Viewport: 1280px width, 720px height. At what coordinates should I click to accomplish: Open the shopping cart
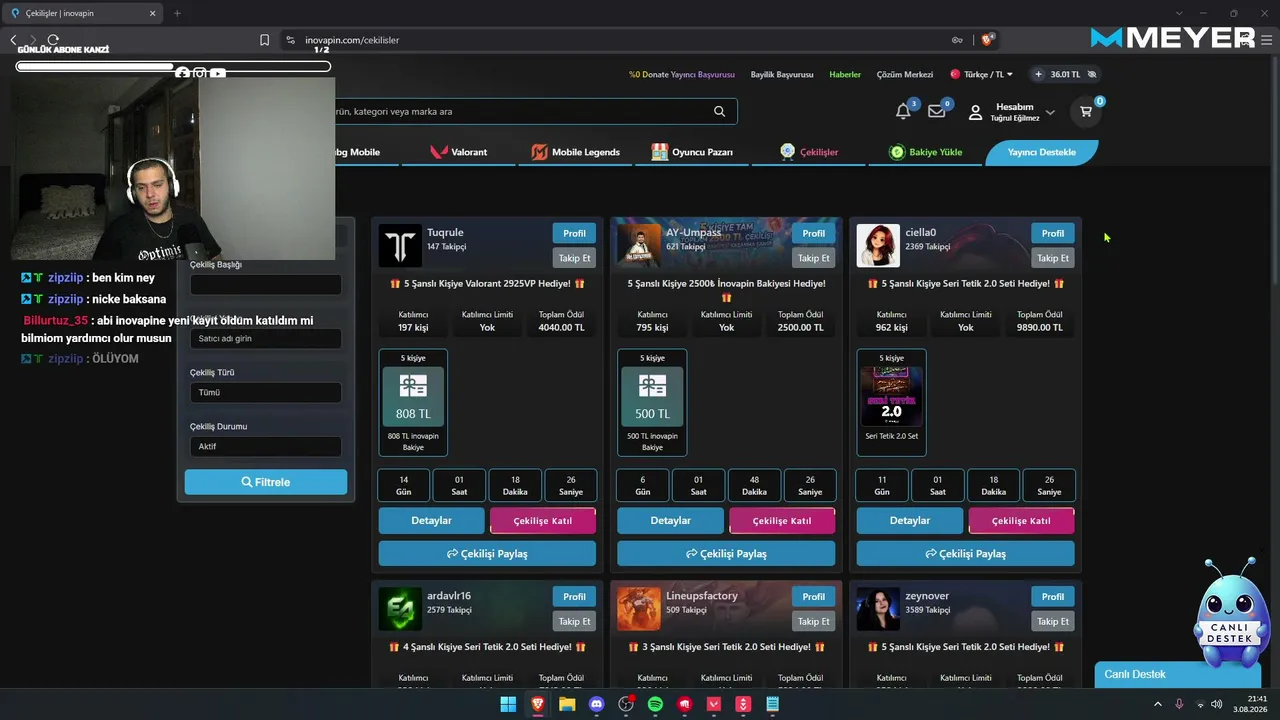pos(1086,111)
